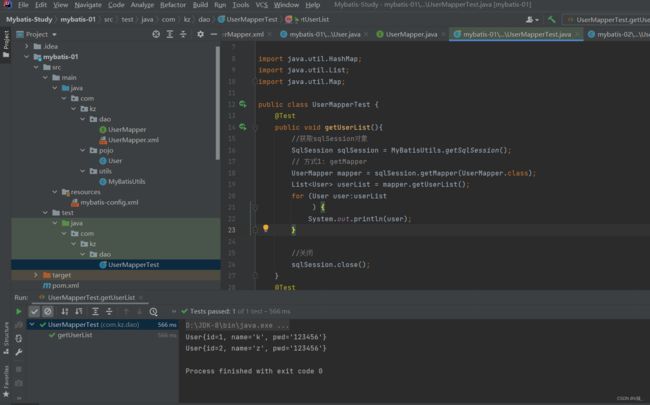Click the run gutter icon beside class UserMapperTest

pos(243,104)
